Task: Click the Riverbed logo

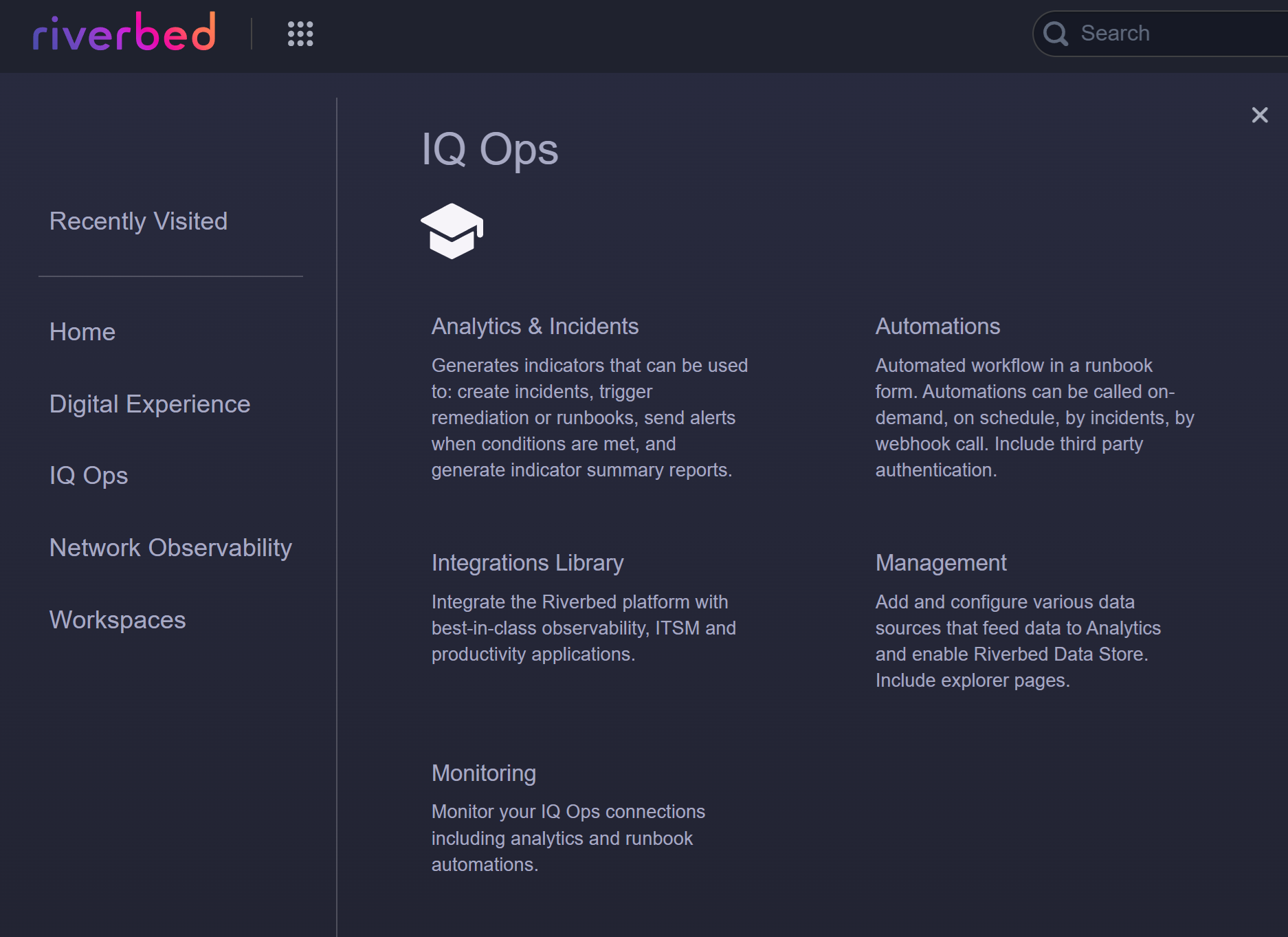Action: (124, 33)
